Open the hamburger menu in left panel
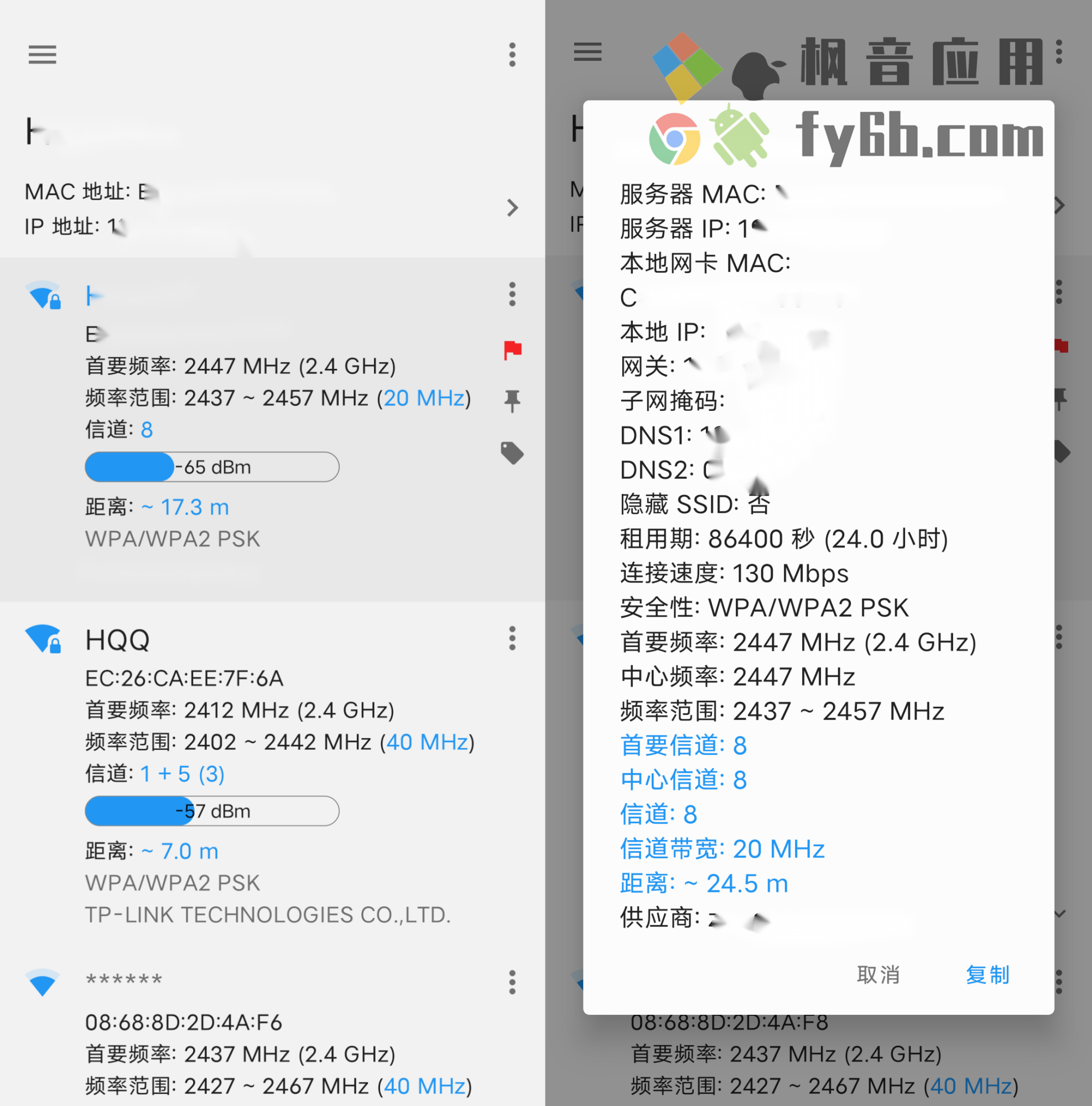Viewport: 1092px width, 1106px height. 43,55
